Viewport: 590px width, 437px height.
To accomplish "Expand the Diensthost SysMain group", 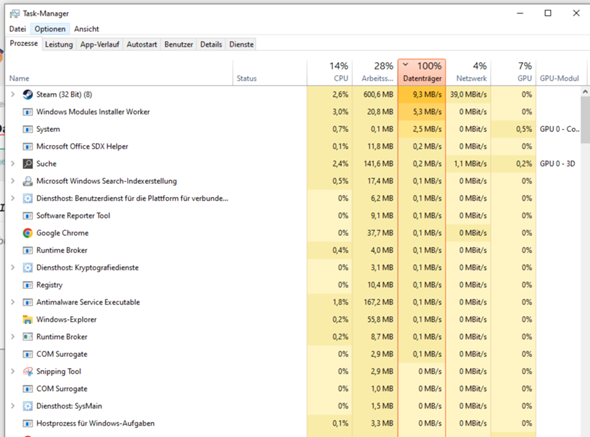I will pyautogui.click(x=12, y=406).
